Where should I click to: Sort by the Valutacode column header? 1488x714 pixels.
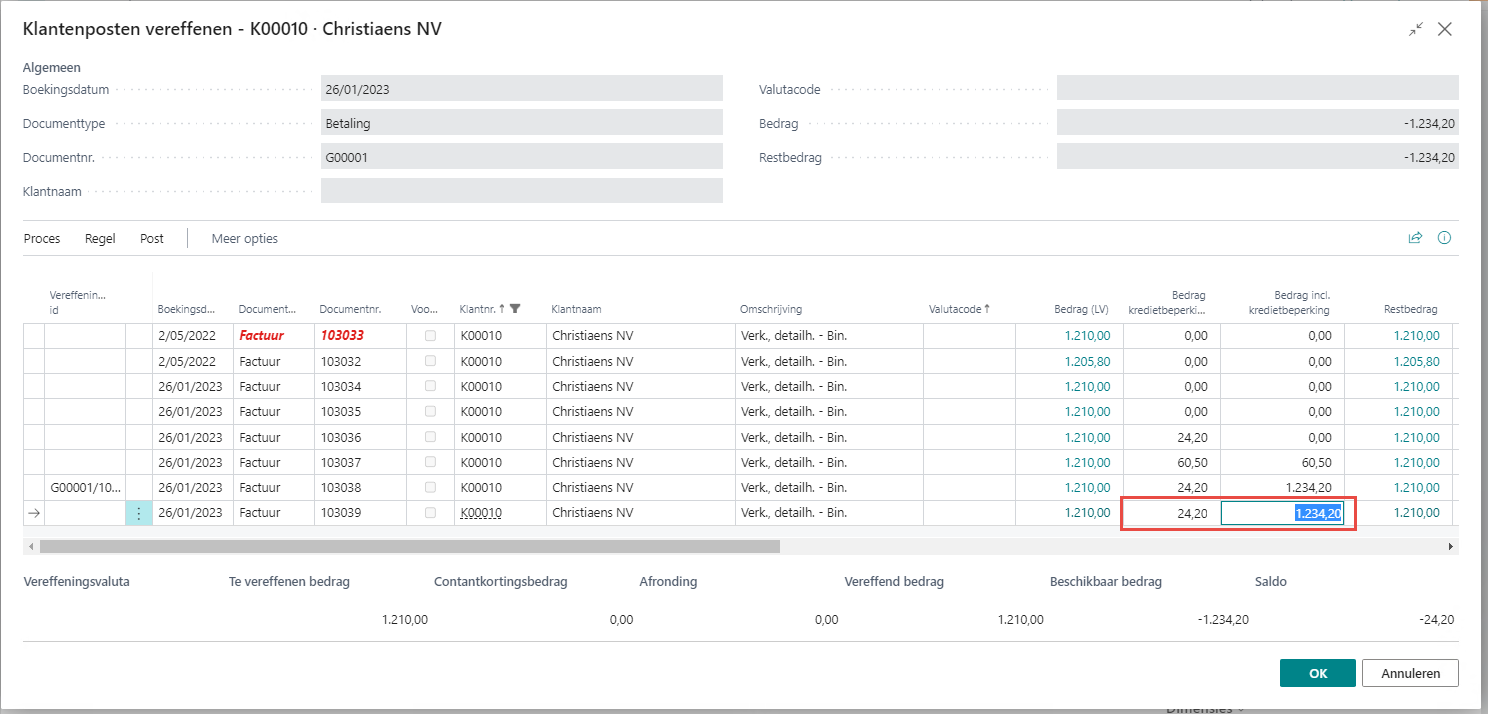click(x=958, y=309)
